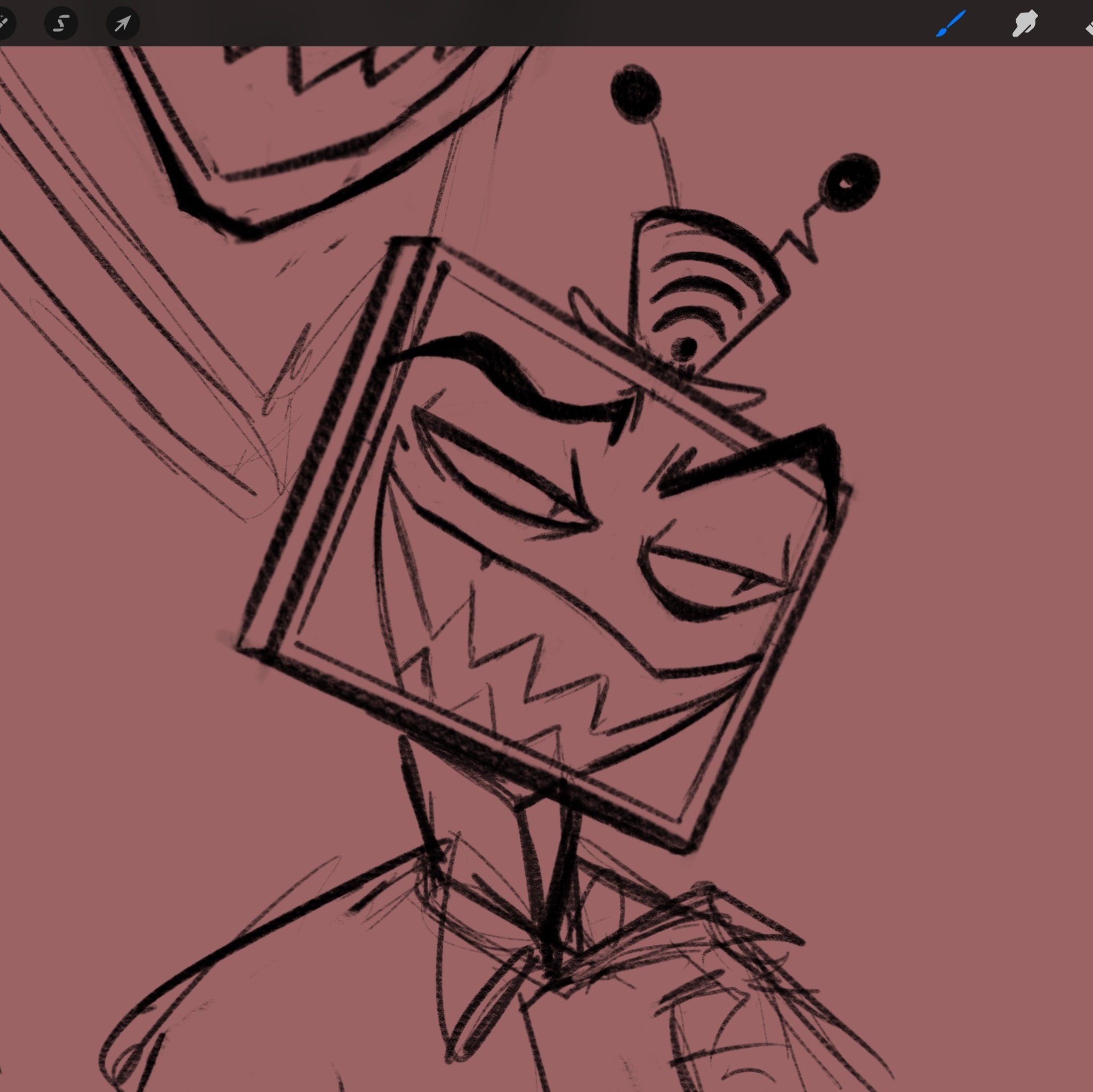Image resolution: width=1093 pixels, height=1092 pixels.
Task: Activate the Transform arrow tool
Action: click(123, 23)
